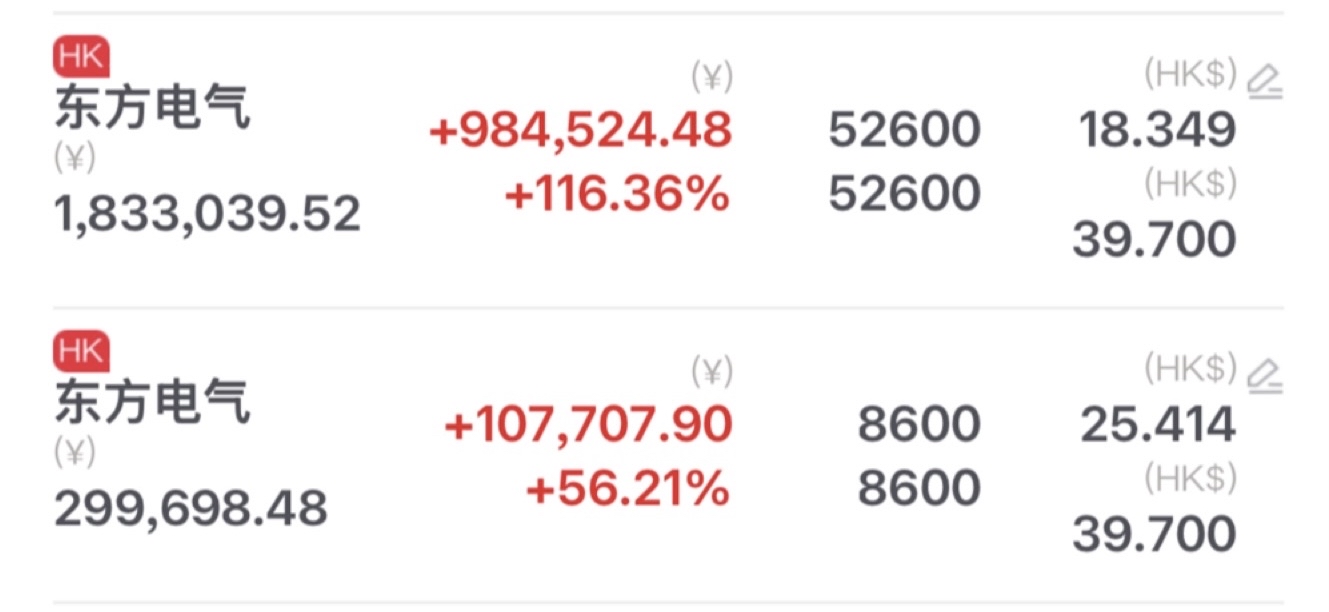Tap lower 8600 available quantity
The width and height of the screenshot is (1329, 612).
(919, 488)
